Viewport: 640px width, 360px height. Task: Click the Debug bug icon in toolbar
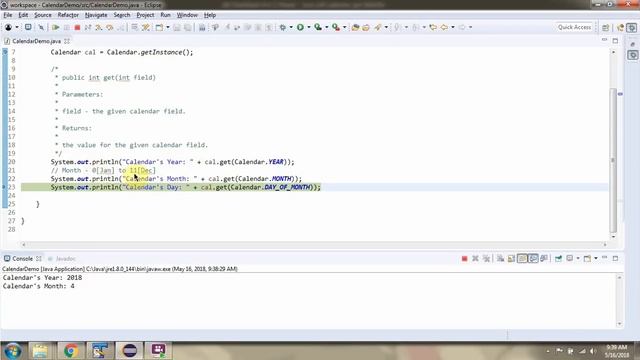tap(282, 27)
